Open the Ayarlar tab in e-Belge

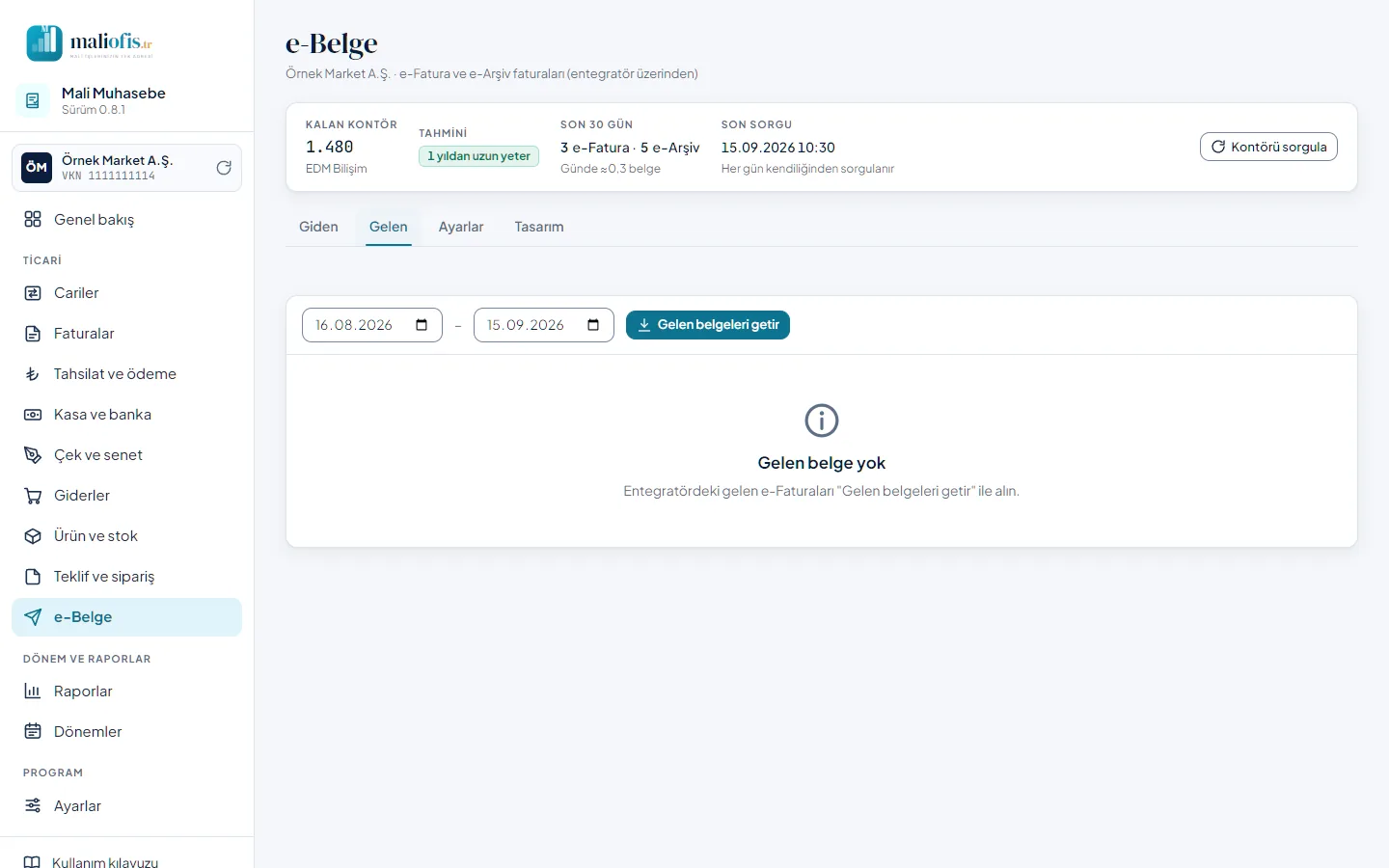click(461, 227)
